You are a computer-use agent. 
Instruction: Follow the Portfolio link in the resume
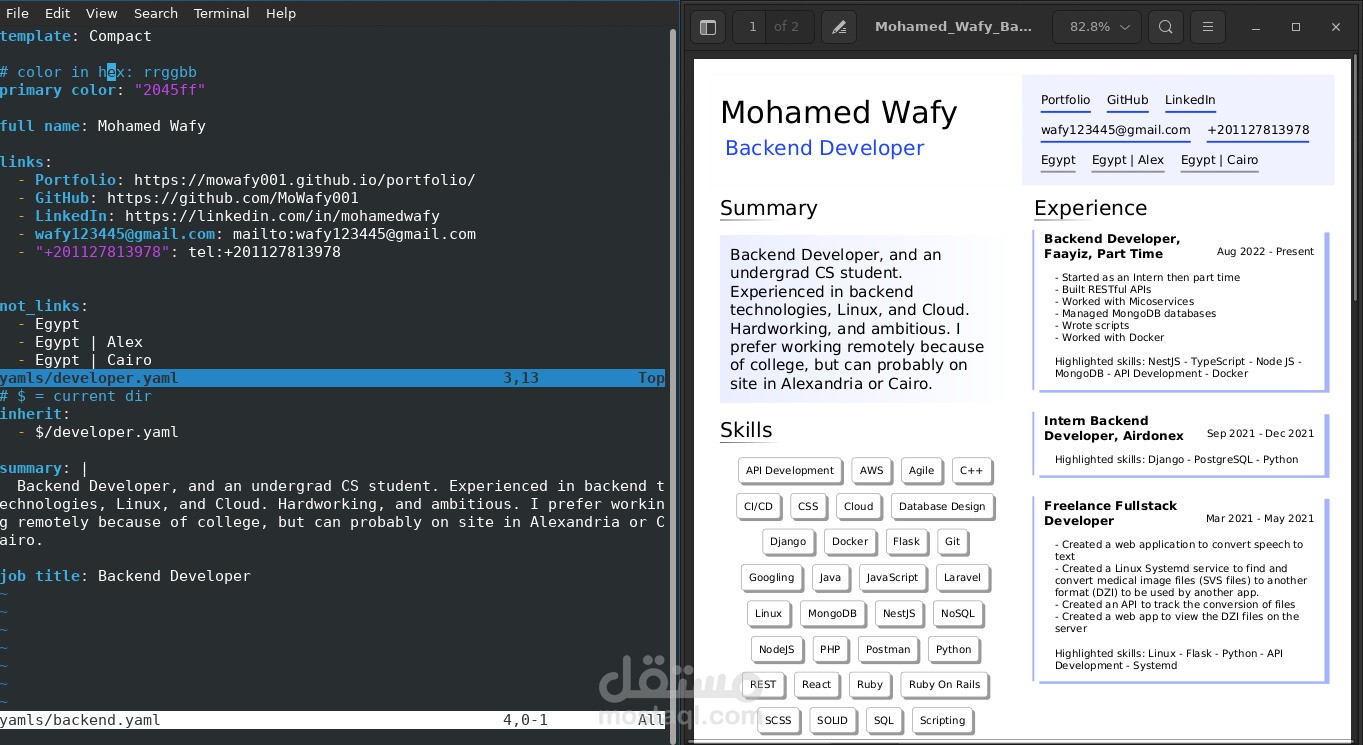tap(1065, 100)
